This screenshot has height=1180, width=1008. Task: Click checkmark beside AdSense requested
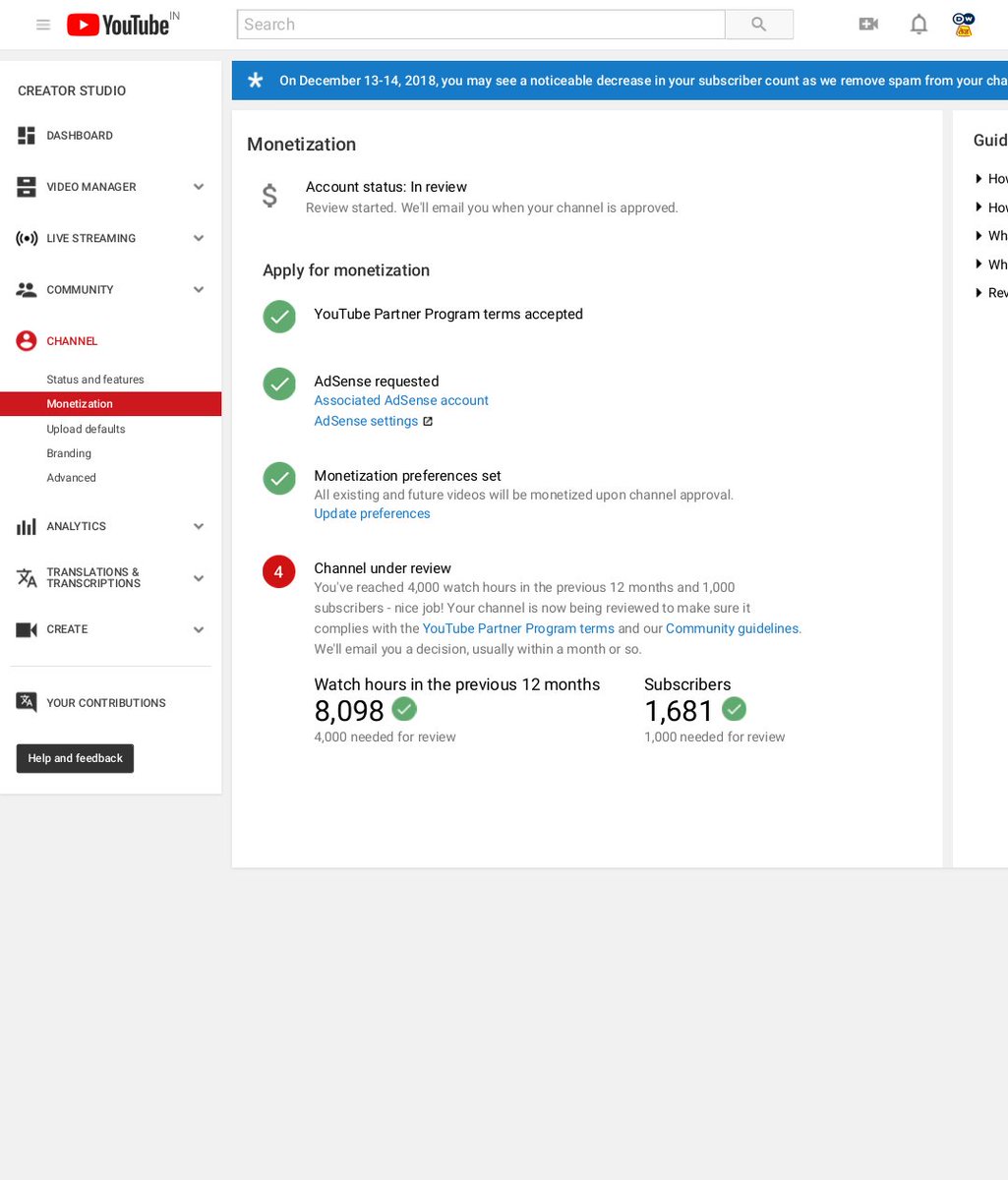279,384
